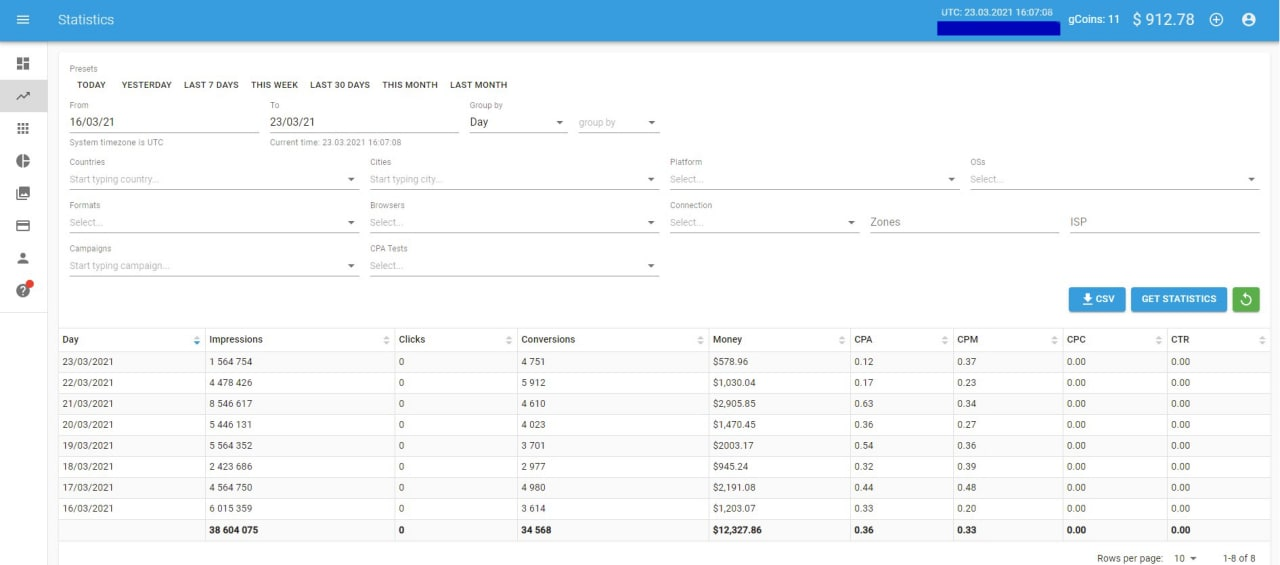Viewport: 1280px width, 565px height.
Task: Select the YESTERDAY preset
Action: [x=146, y=85]
